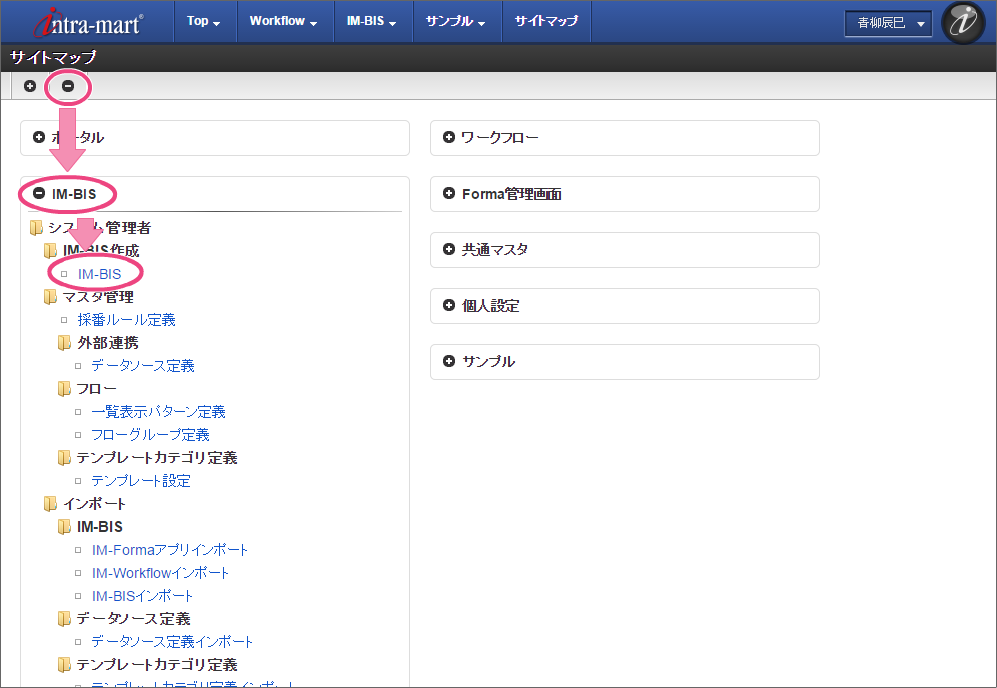
Task: Select サイトマップ in the top navigation
Action: point(546,21)
